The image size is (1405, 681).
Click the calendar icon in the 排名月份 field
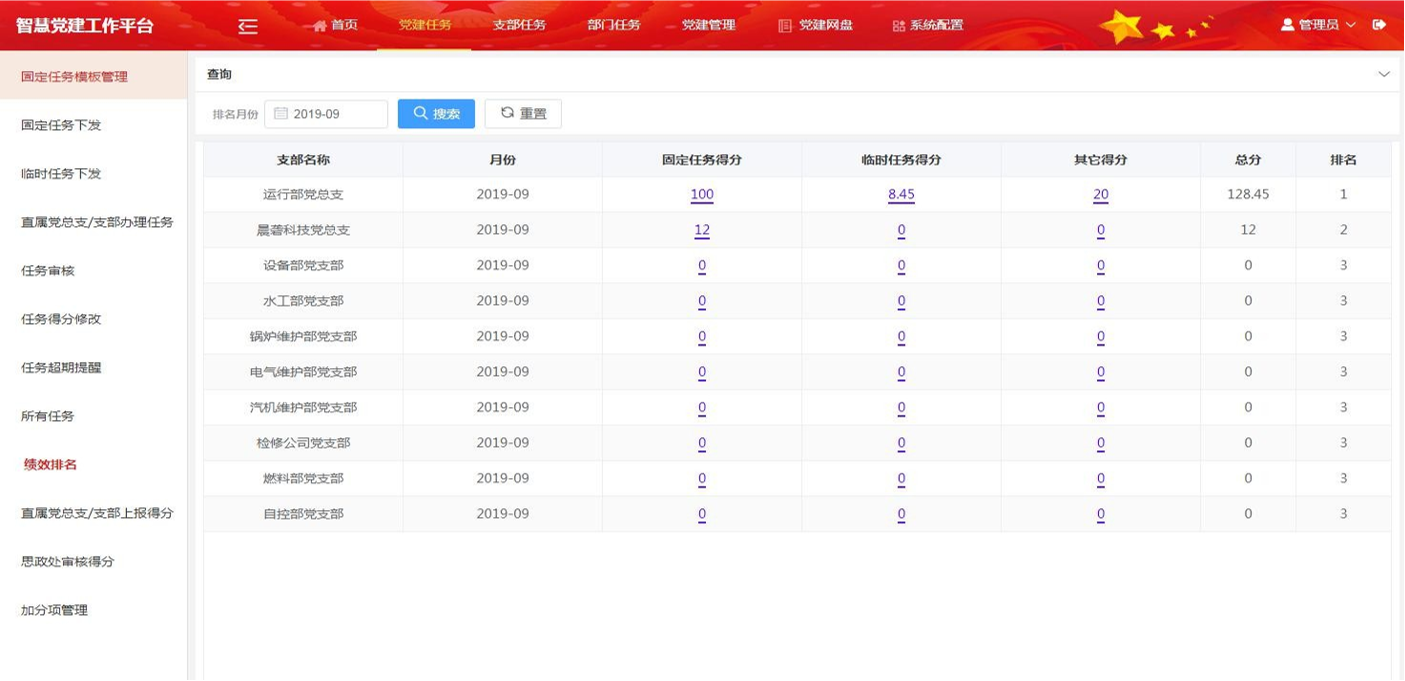(x=281, y=114)
